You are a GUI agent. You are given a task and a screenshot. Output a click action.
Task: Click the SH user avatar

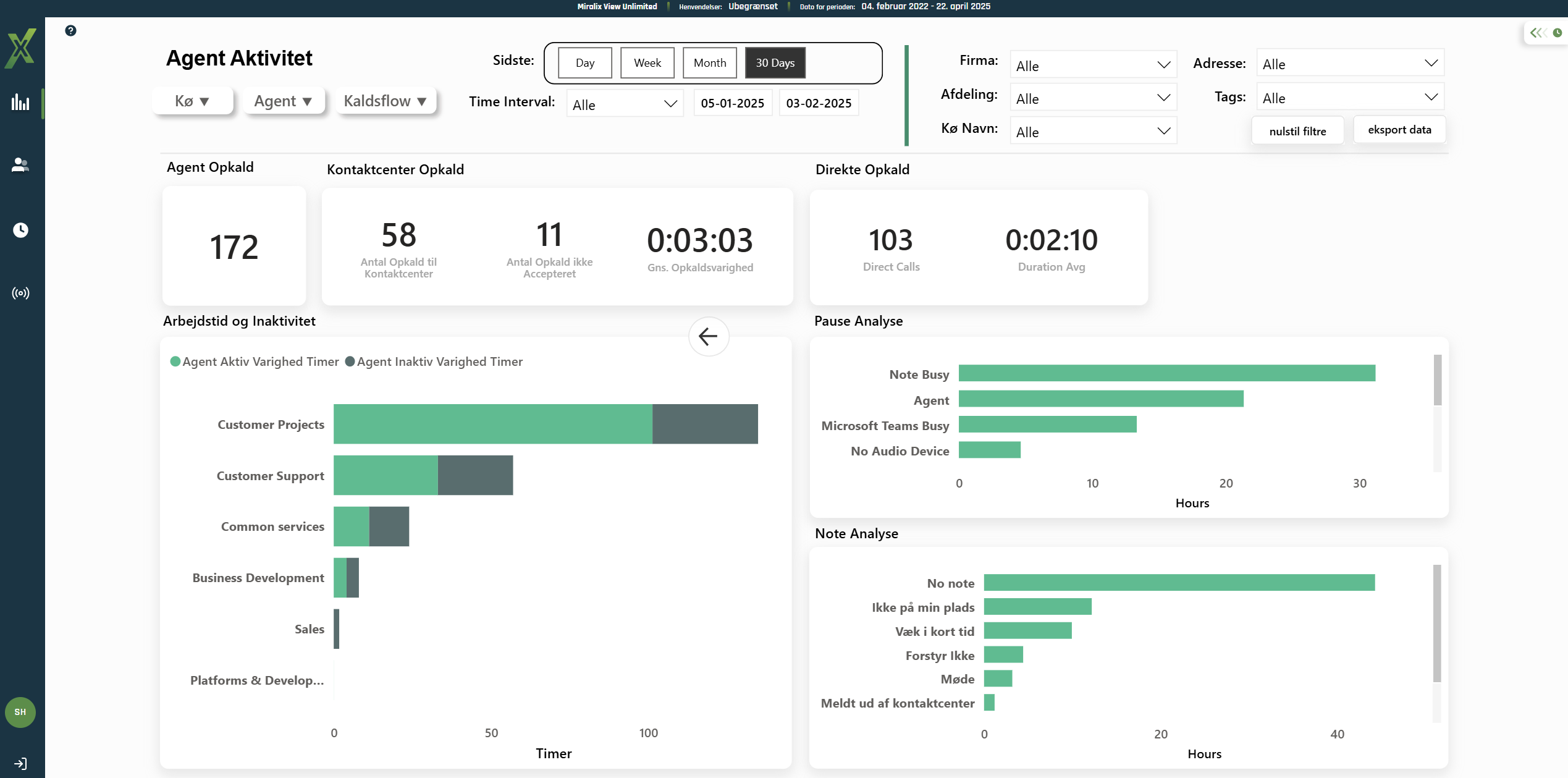tap(20, 712)
